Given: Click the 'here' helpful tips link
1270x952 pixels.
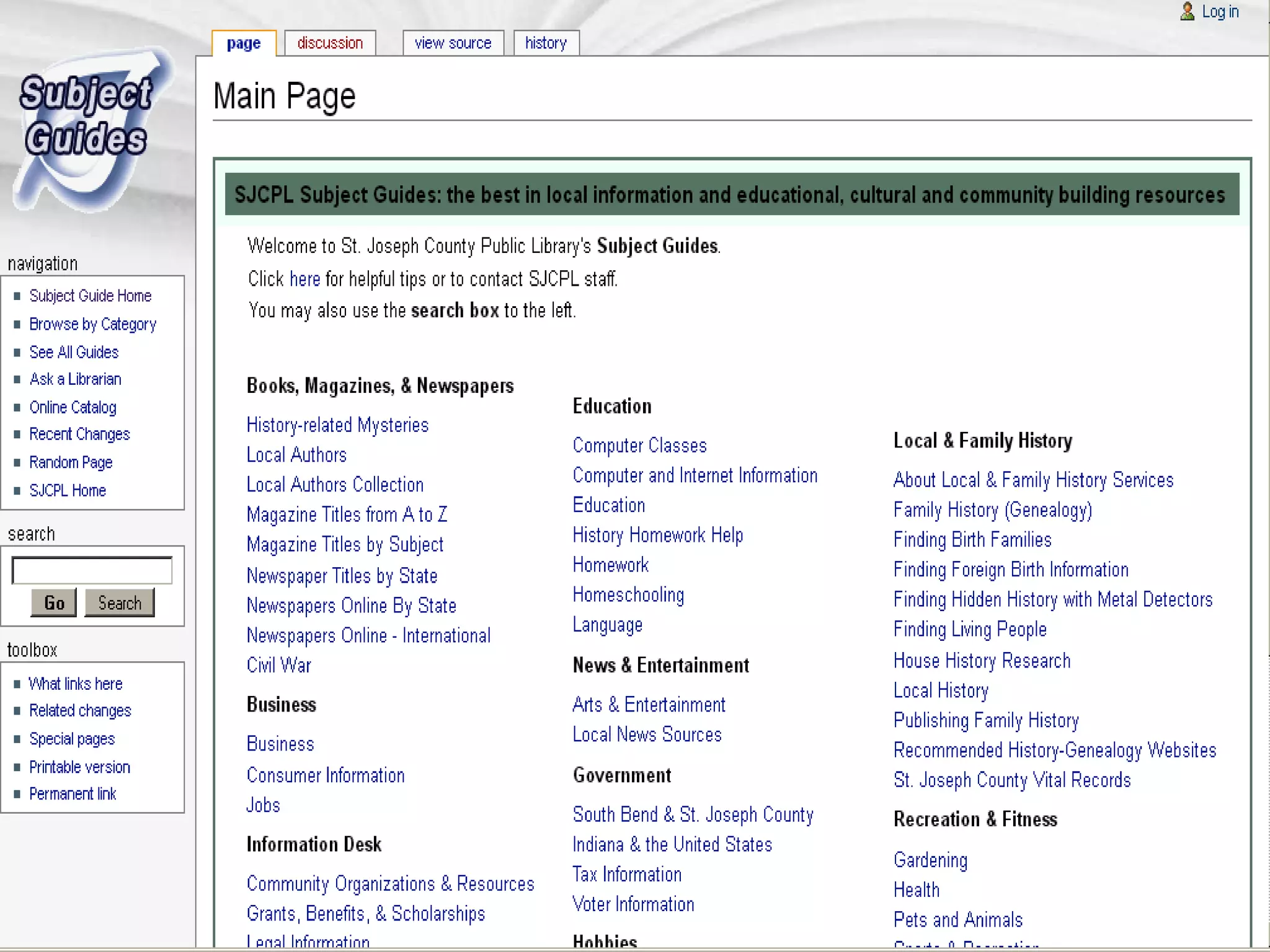Looking at the screenshot, I should [x=304, y=280].
